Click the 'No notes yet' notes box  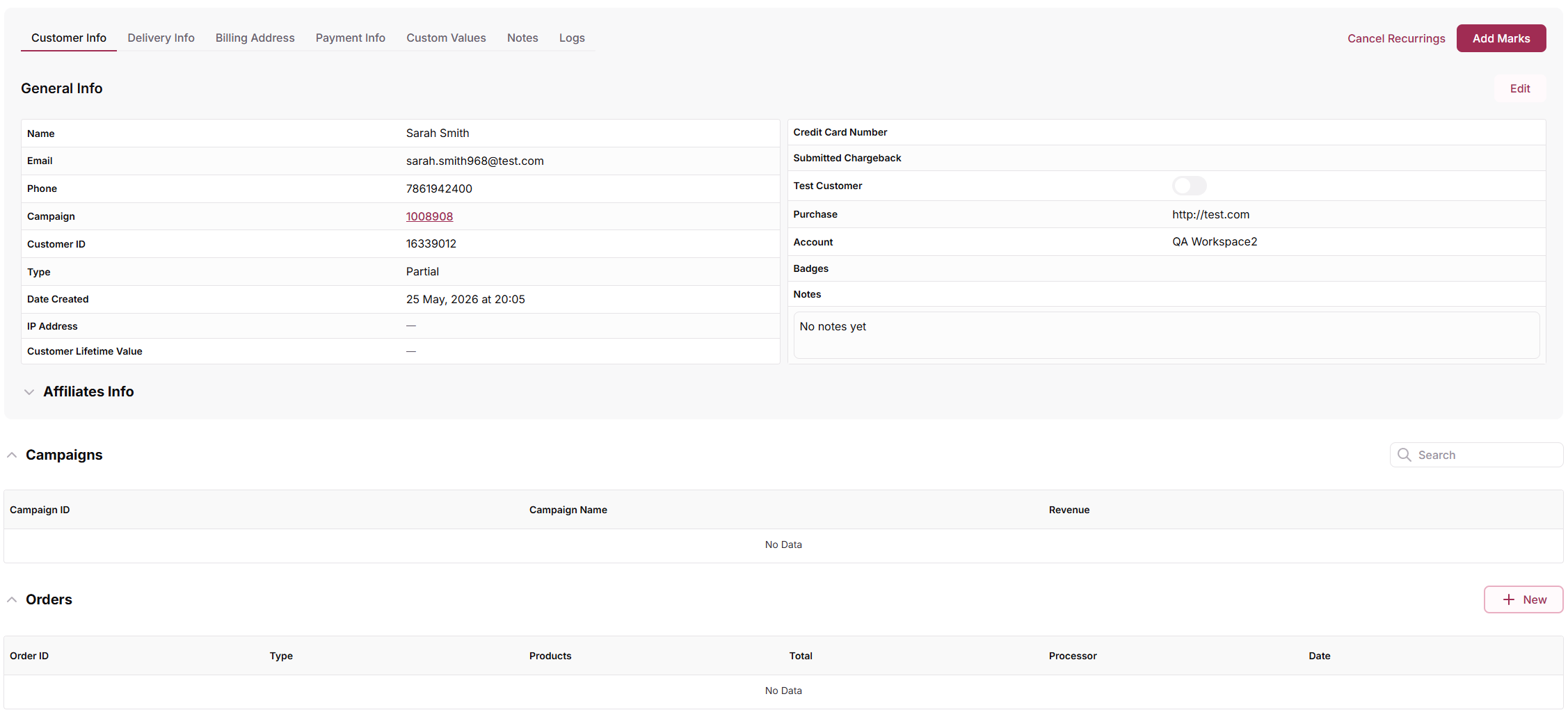(x=1166, y=336)
